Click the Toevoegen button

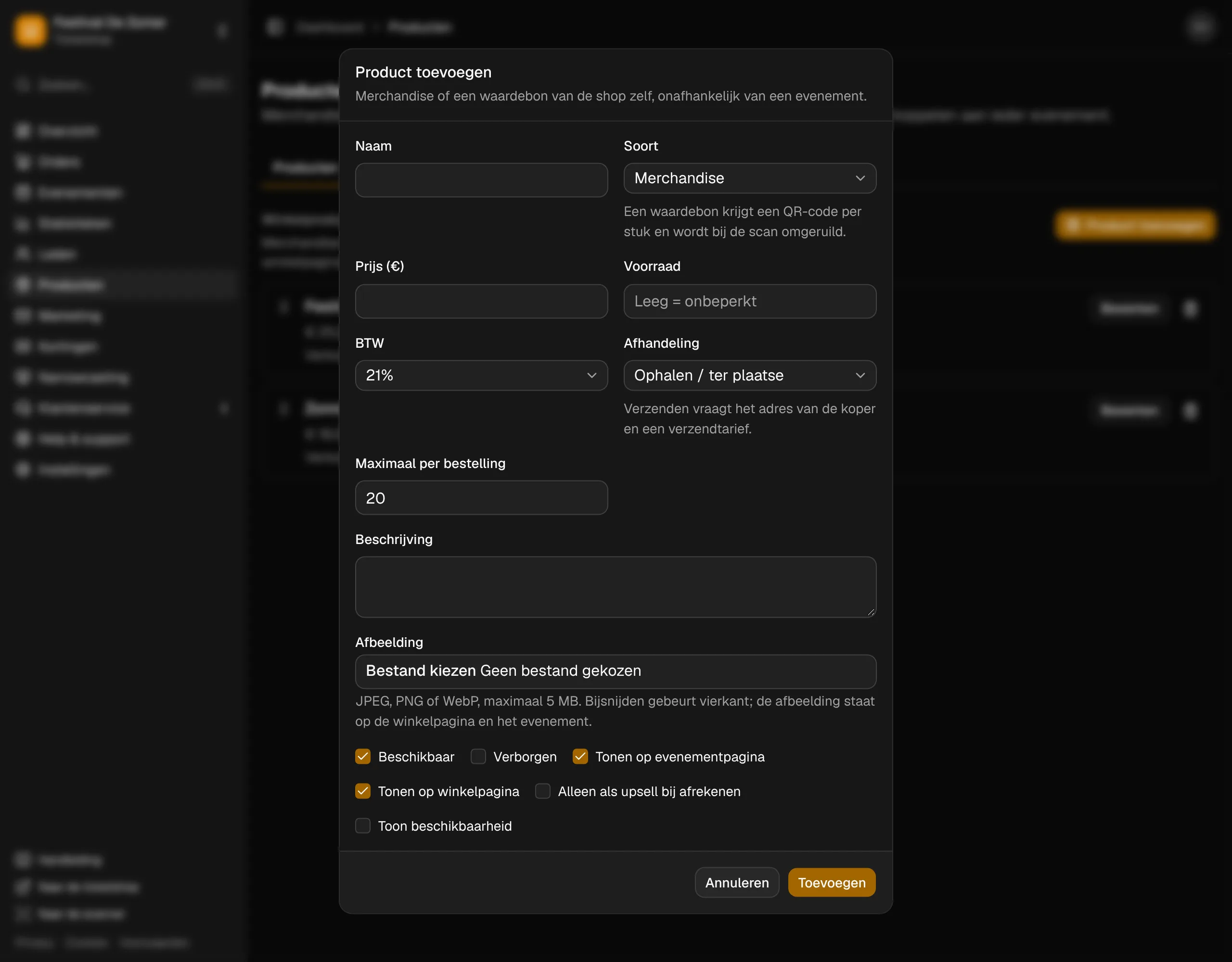tap(832, 883)
